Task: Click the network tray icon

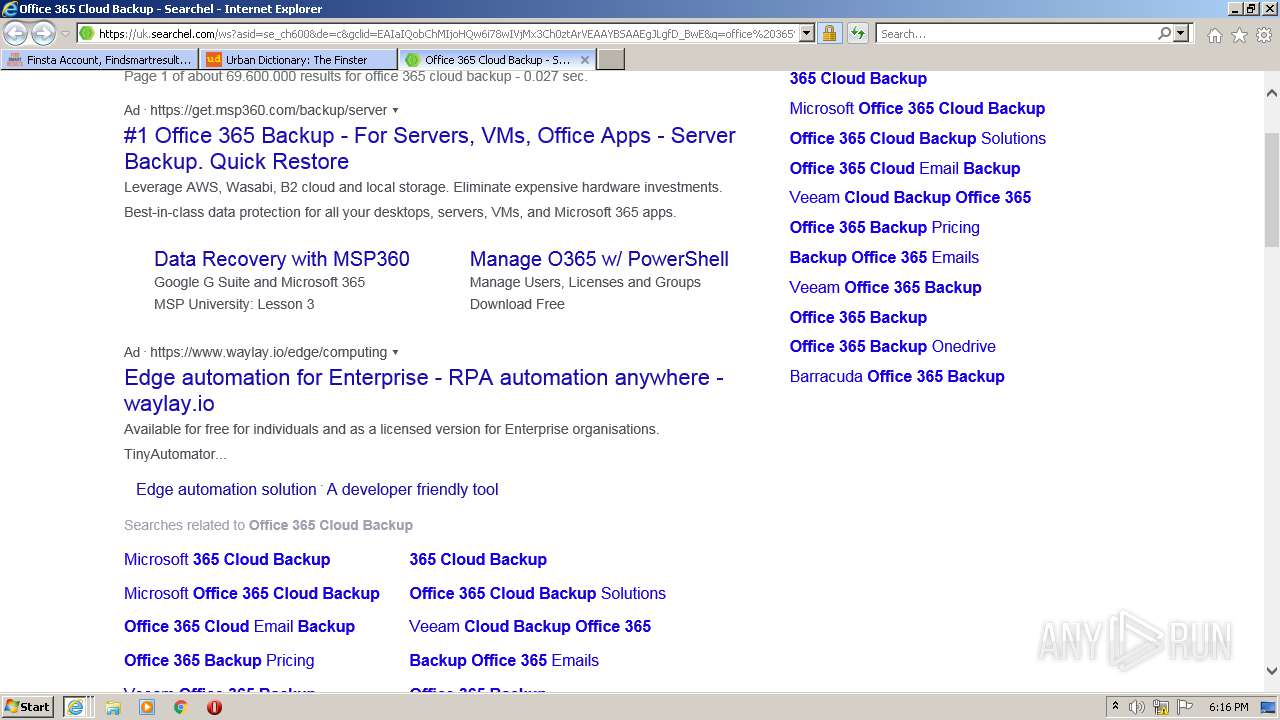Action: point(1161,707)
